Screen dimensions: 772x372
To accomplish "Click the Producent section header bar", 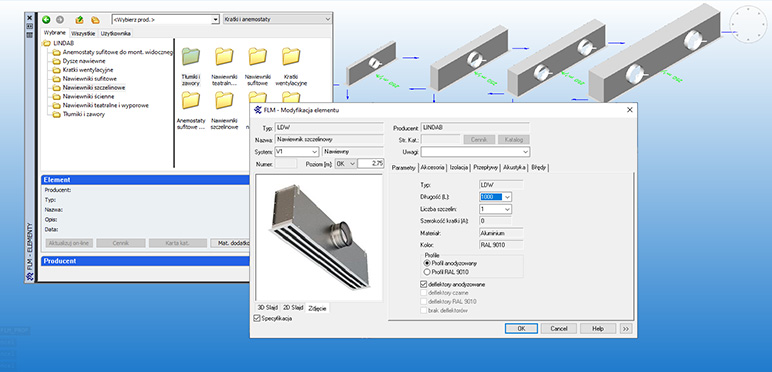I will (145, 261).
